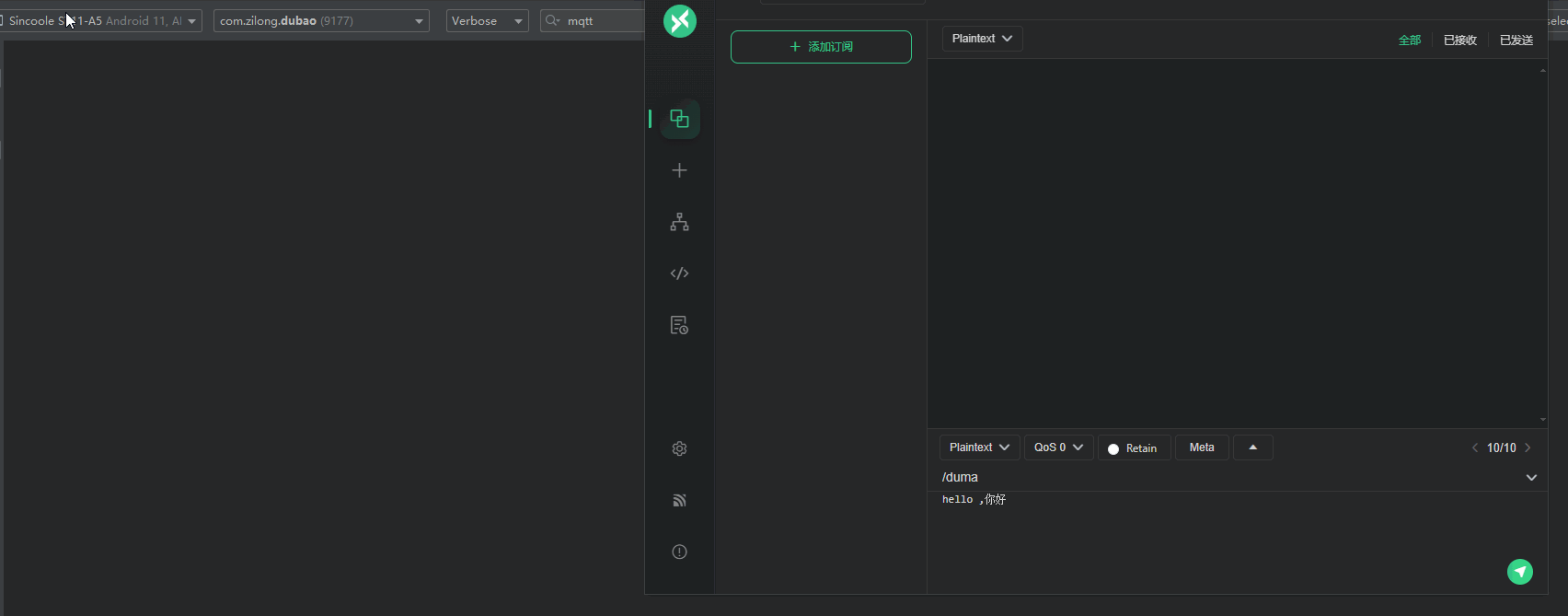Click the message list scrollbar up arrow

(1543, 70)
